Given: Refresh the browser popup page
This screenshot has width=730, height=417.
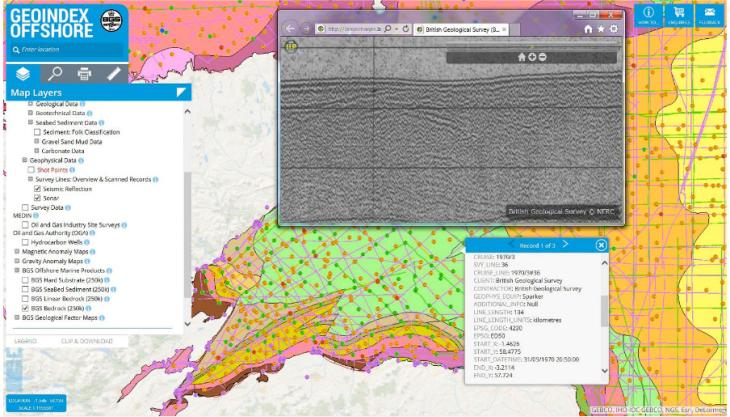Looking at the screenshot, I should pos(406,29).
